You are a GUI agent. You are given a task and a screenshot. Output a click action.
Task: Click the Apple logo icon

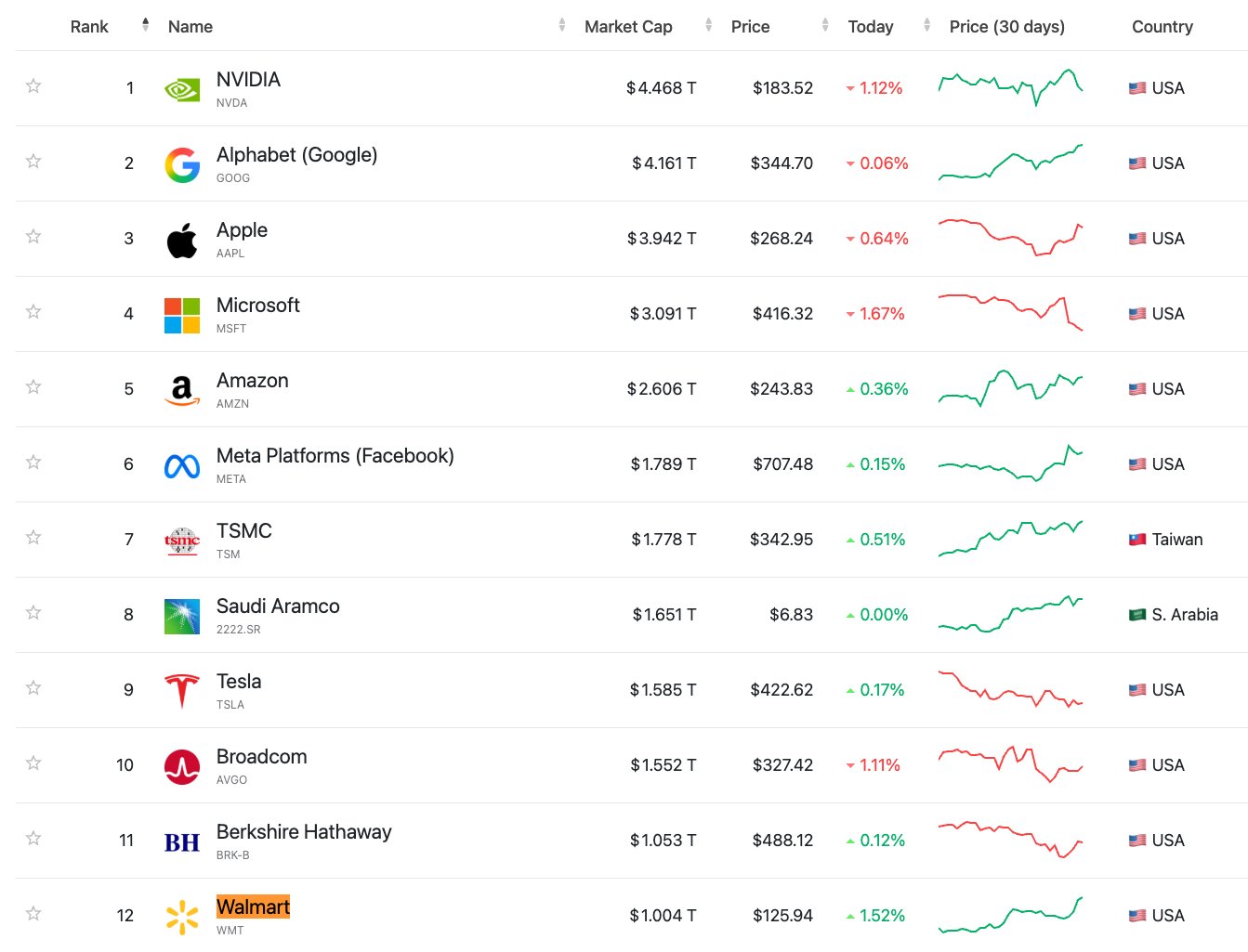(x=182, y=240)
